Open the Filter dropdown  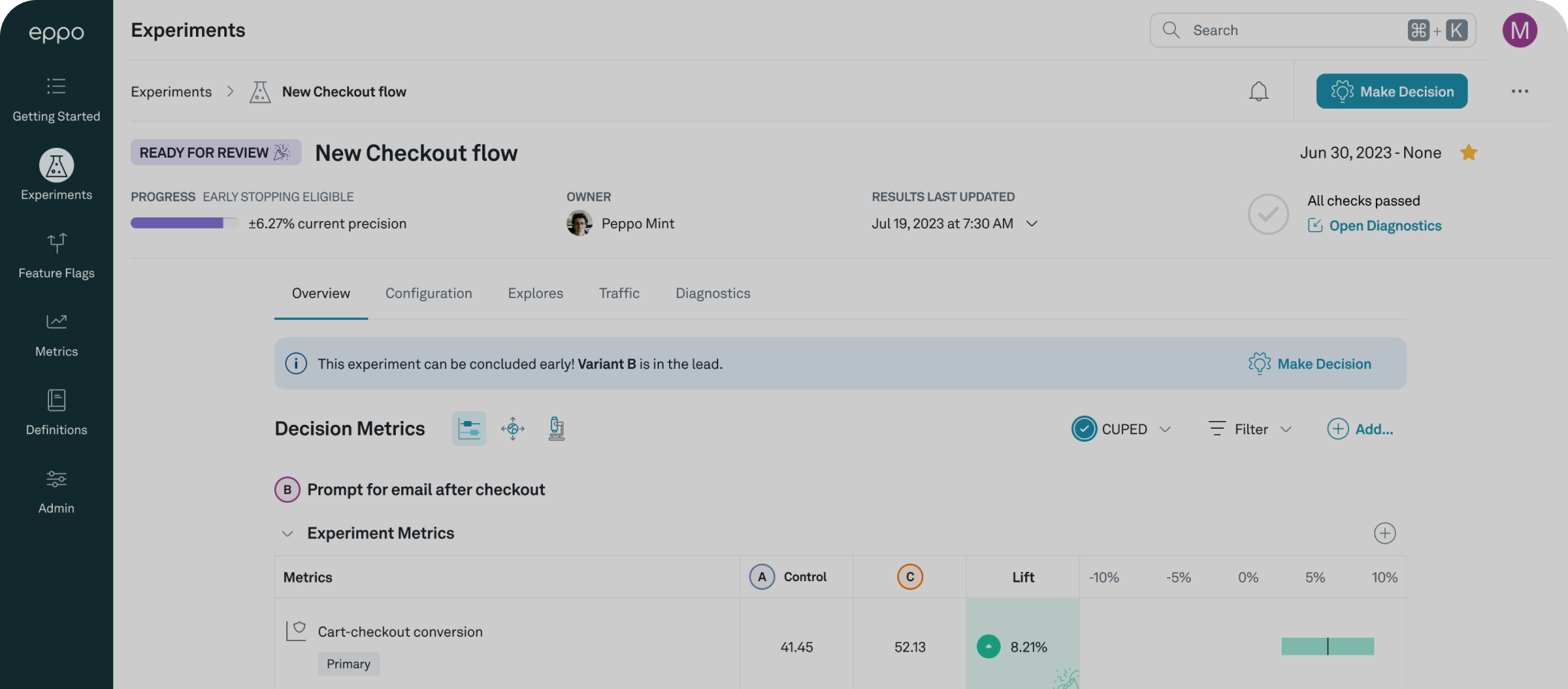[1250, 429]
